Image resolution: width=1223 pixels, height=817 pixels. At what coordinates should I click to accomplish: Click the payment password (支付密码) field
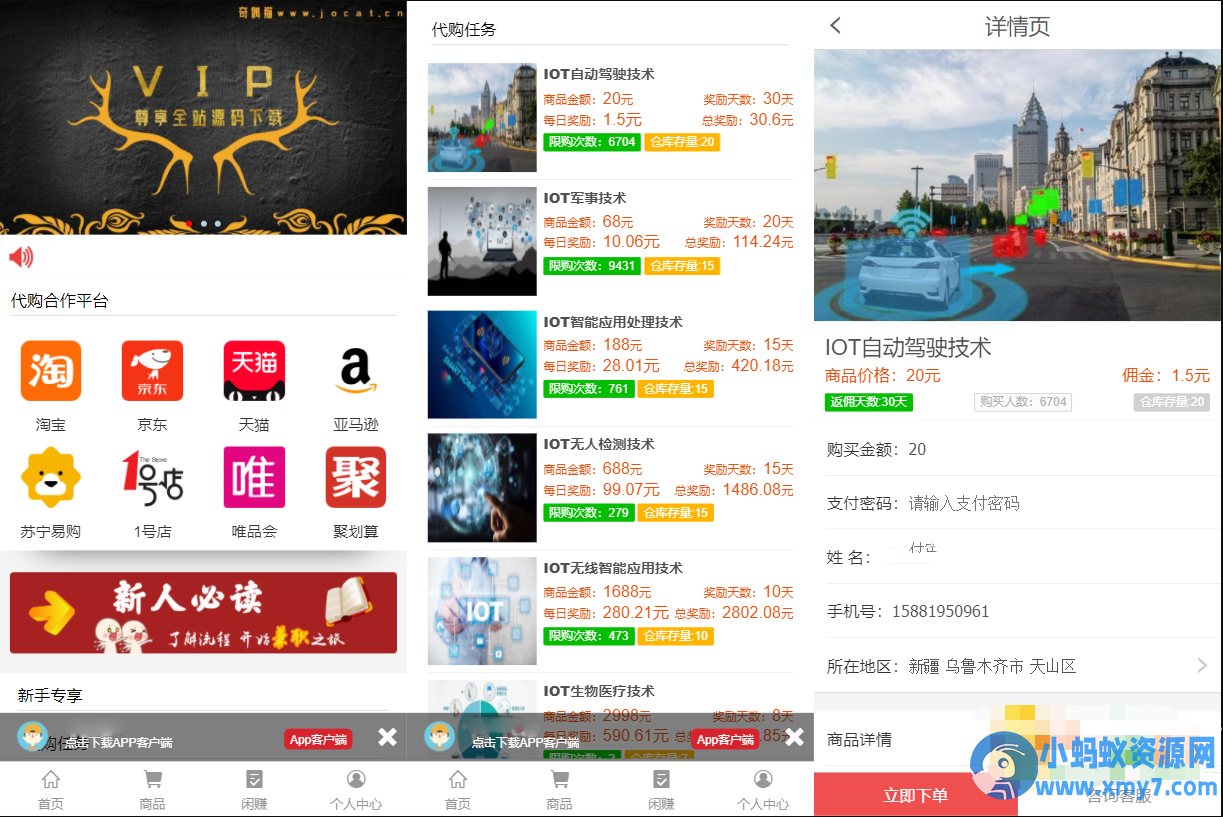coord(1017,503)
